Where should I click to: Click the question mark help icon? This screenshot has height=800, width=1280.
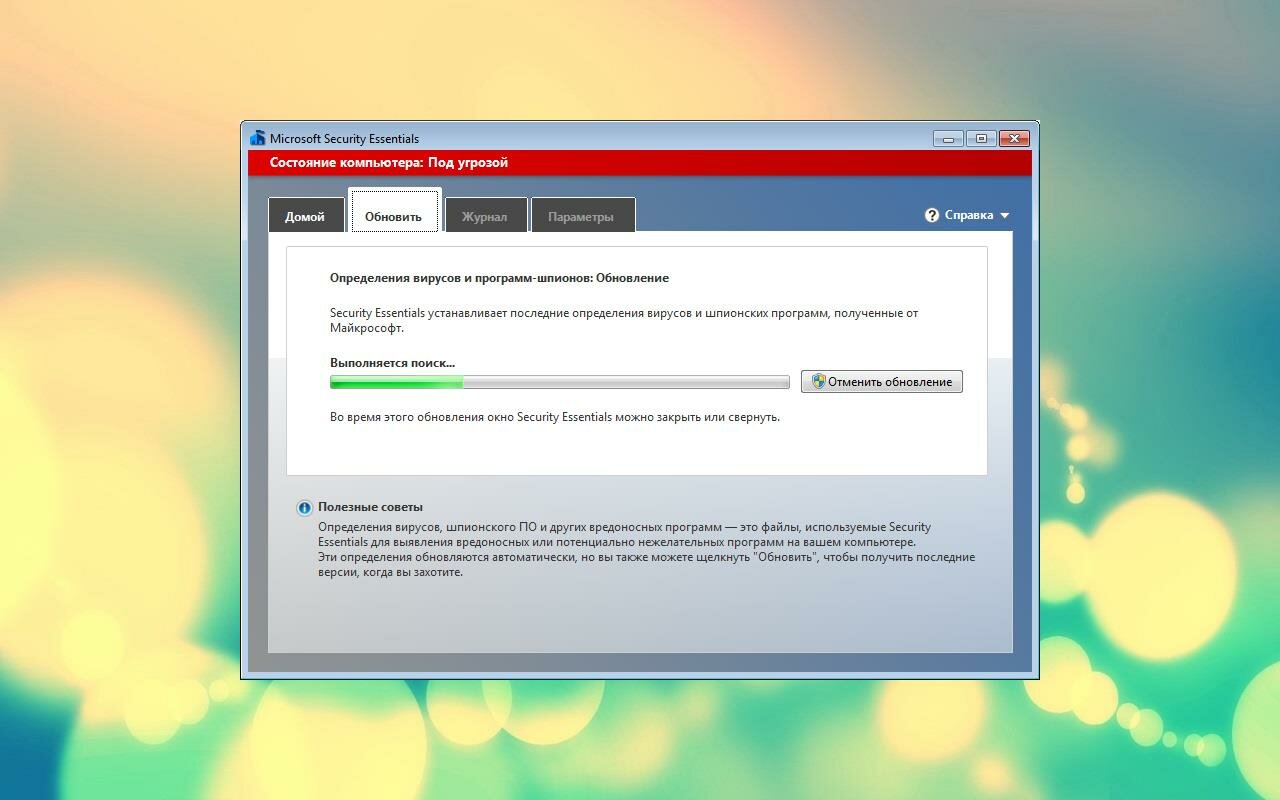[x=932, y=215]
